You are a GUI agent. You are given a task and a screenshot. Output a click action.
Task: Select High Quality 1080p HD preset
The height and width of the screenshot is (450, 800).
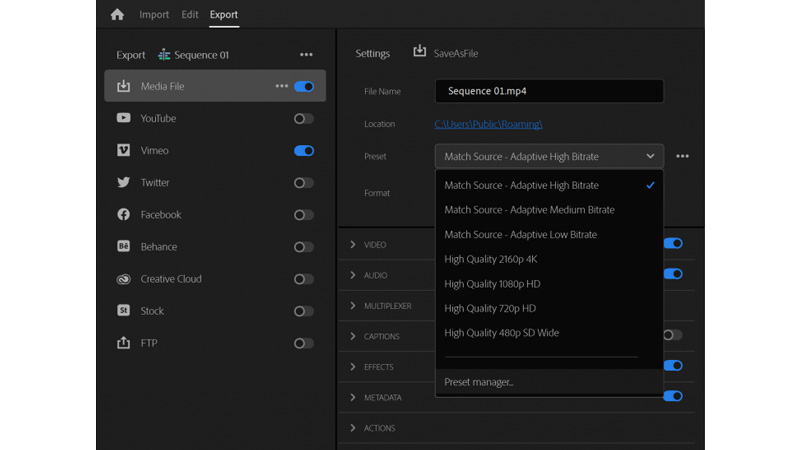492,284
